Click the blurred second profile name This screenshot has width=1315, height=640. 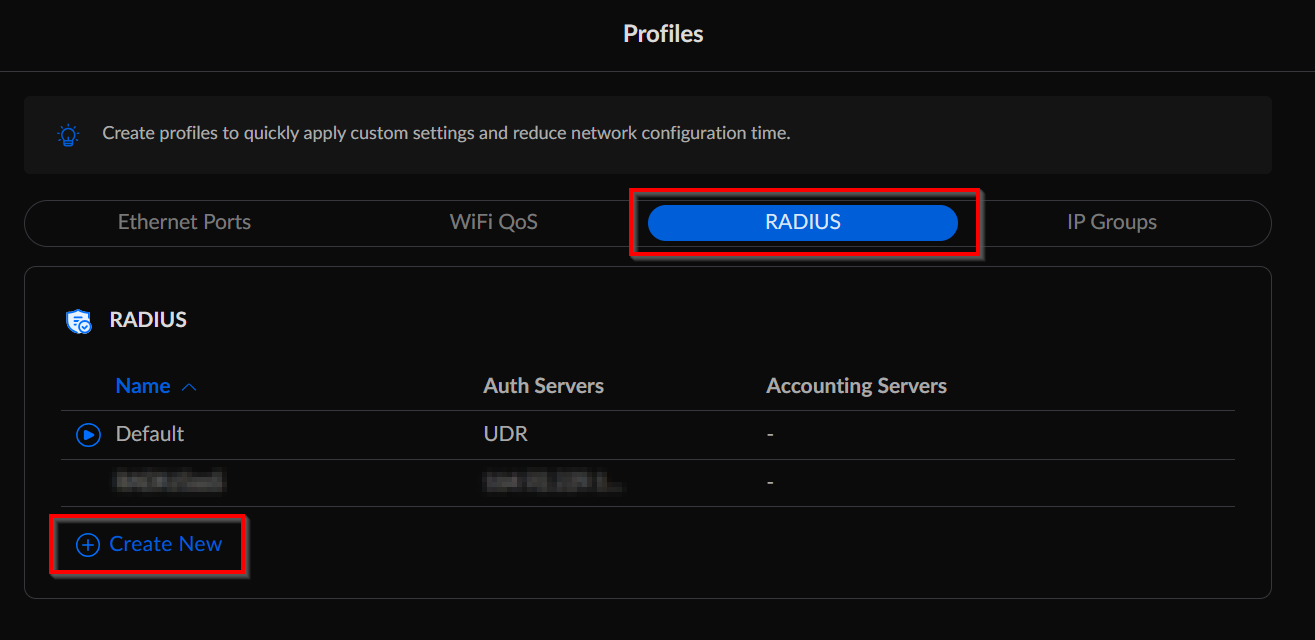[x=168, y=482]
